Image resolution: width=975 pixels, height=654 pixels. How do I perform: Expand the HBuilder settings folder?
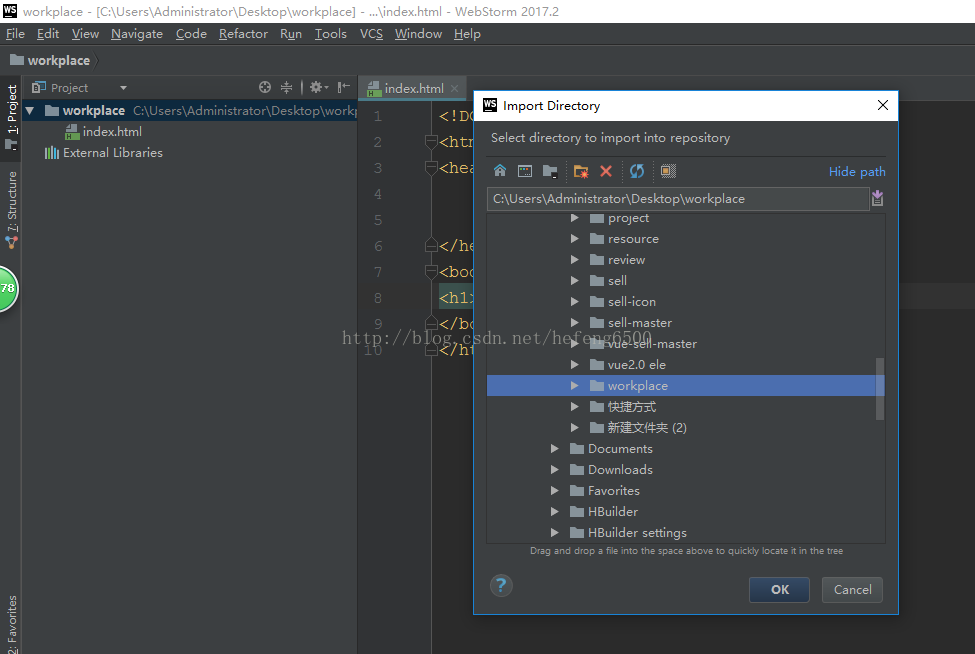coord(555,532)
